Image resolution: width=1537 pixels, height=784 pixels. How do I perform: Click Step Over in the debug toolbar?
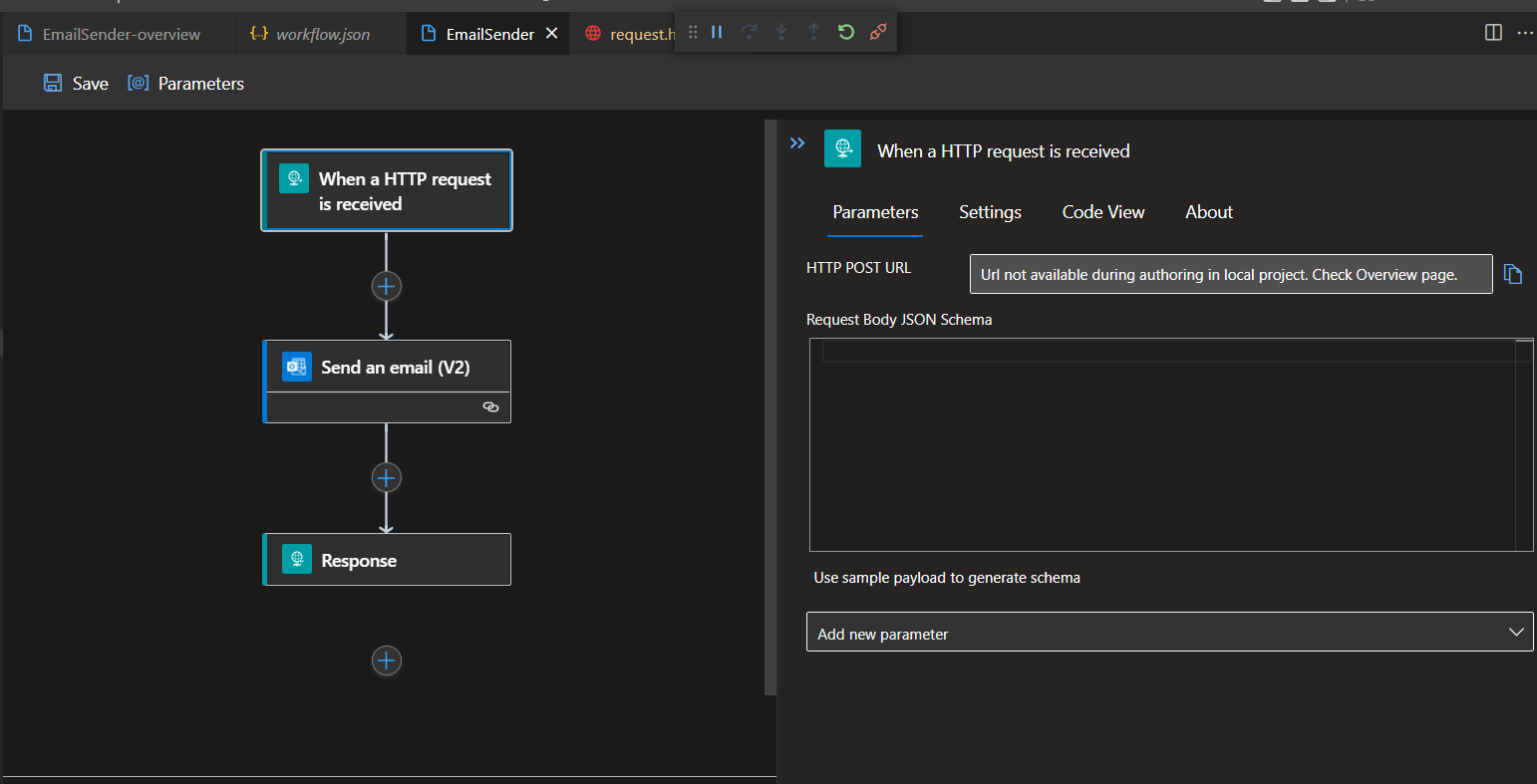[749, 32]
